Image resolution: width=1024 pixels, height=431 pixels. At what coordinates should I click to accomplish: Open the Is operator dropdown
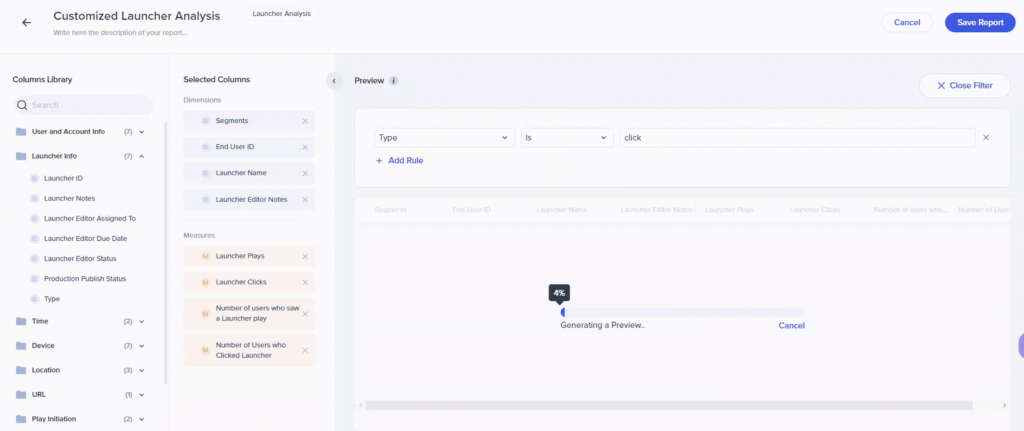pyautogui.click(x=566, y=138)
